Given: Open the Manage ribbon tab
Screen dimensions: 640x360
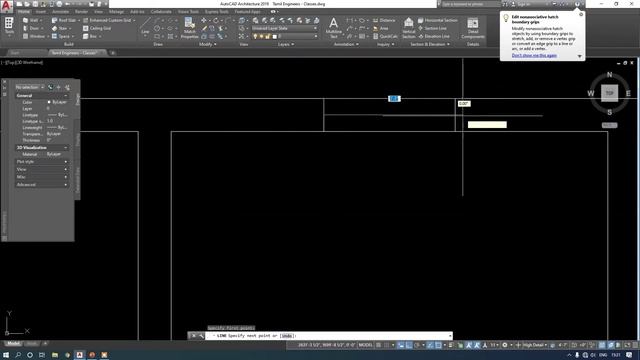Looking at the screenshot, I should (116, 12).
